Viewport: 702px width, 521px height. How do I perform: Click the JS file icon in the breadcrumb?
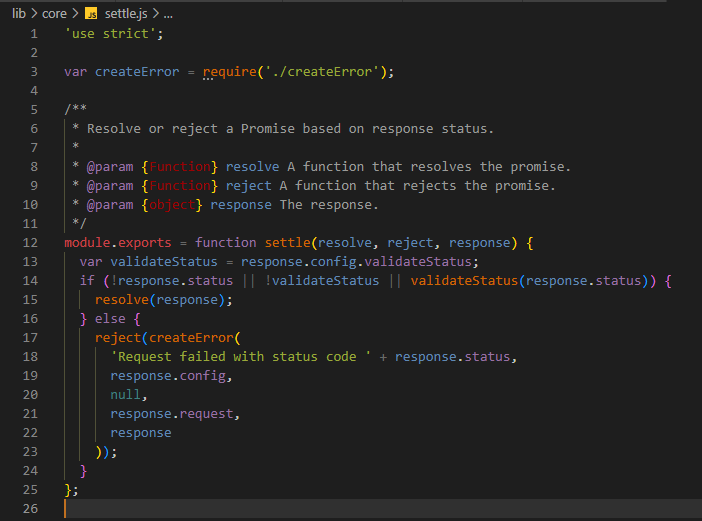coord(91,14)
